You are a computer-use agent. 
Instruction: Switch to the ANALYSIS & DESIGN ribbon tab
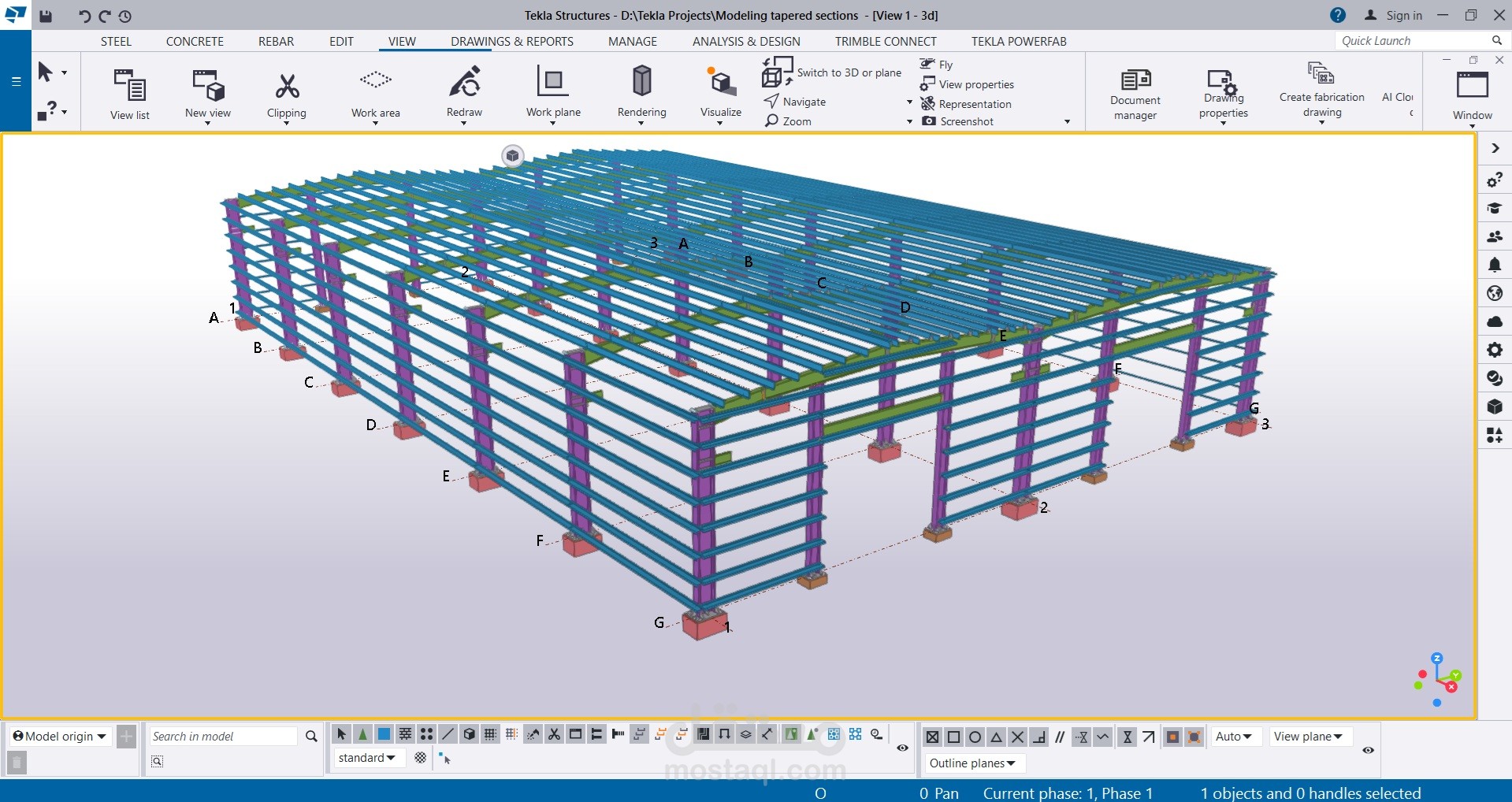point(745,41)
